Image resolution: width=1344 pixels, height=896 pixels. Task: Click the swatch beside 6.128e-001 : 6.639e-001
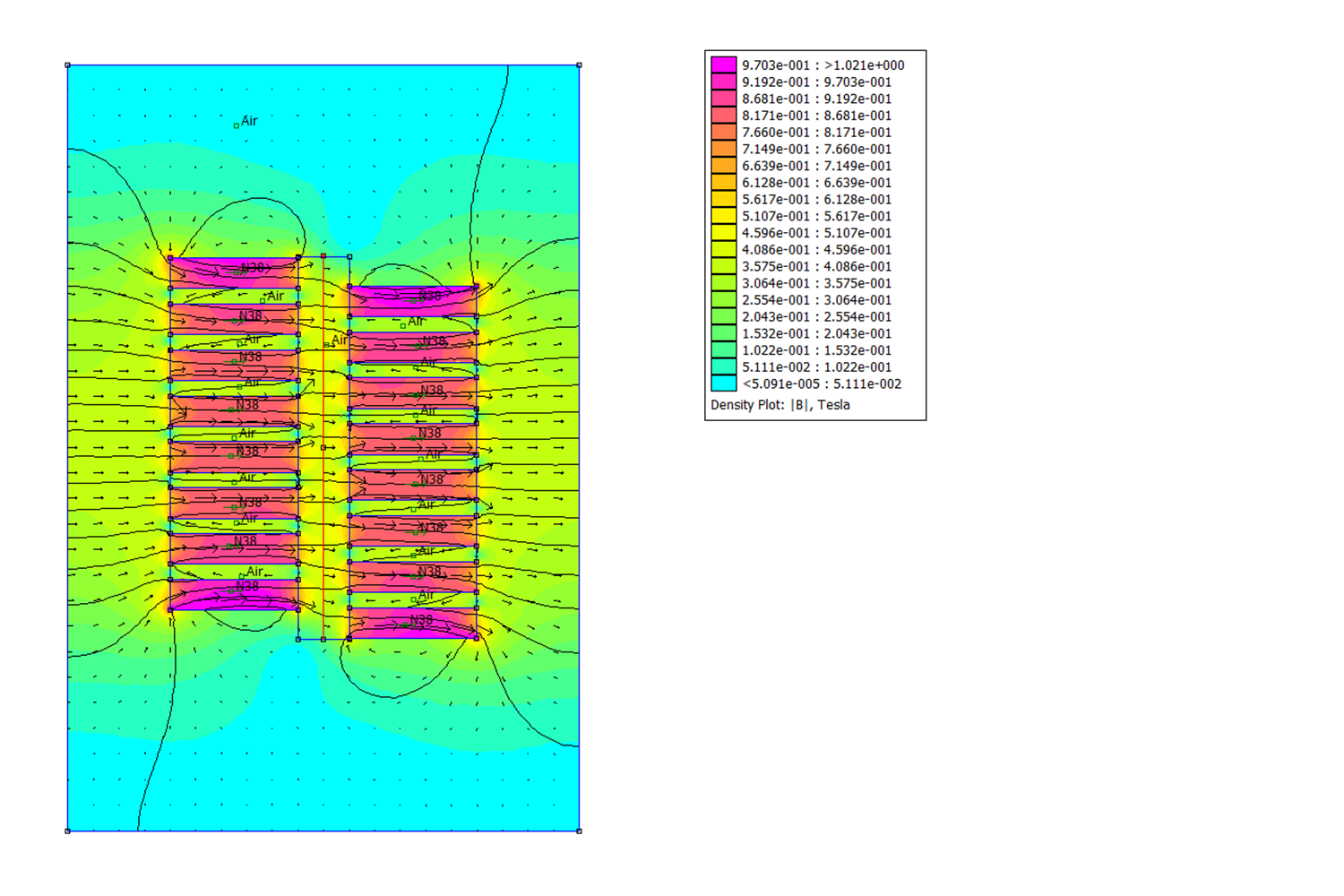tap(723, 183)
